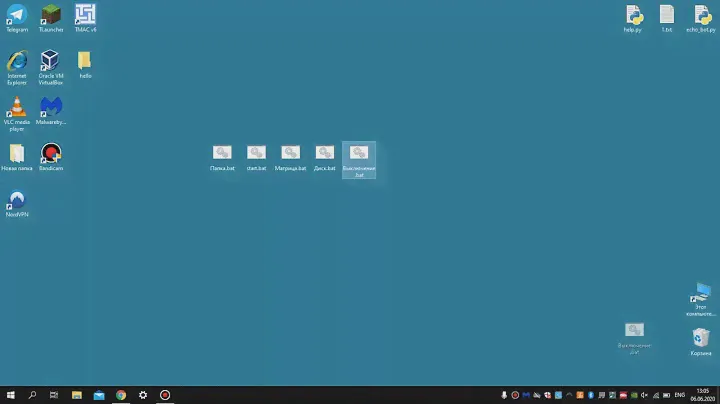Image resolution: width=720 pixels, height=404 pixels.
Task: Click the Oracle VM VirtualBox icon
Action: coord(51,61)
